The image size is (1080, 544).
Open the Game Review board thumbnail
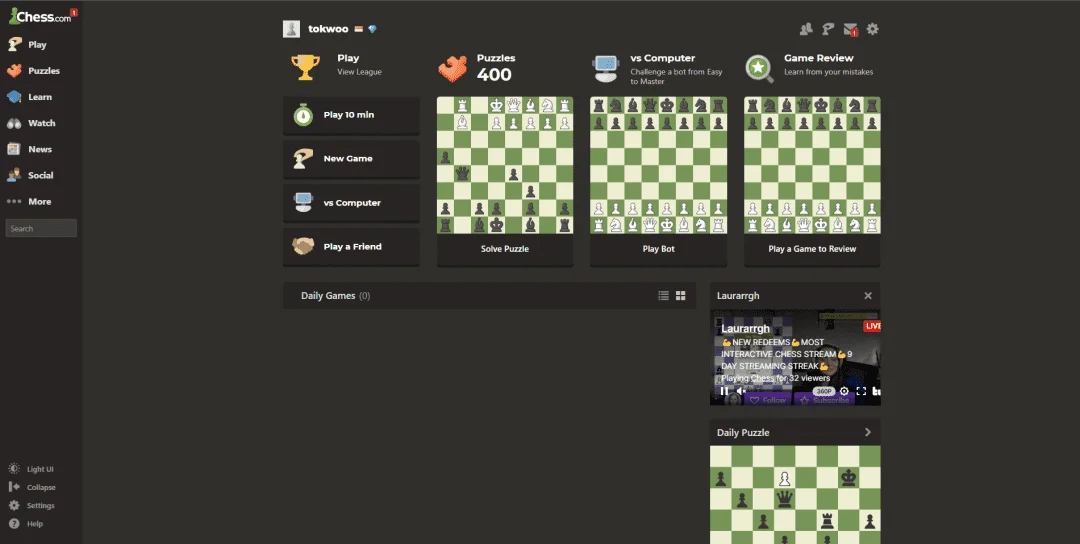click(x=812, y=165)
